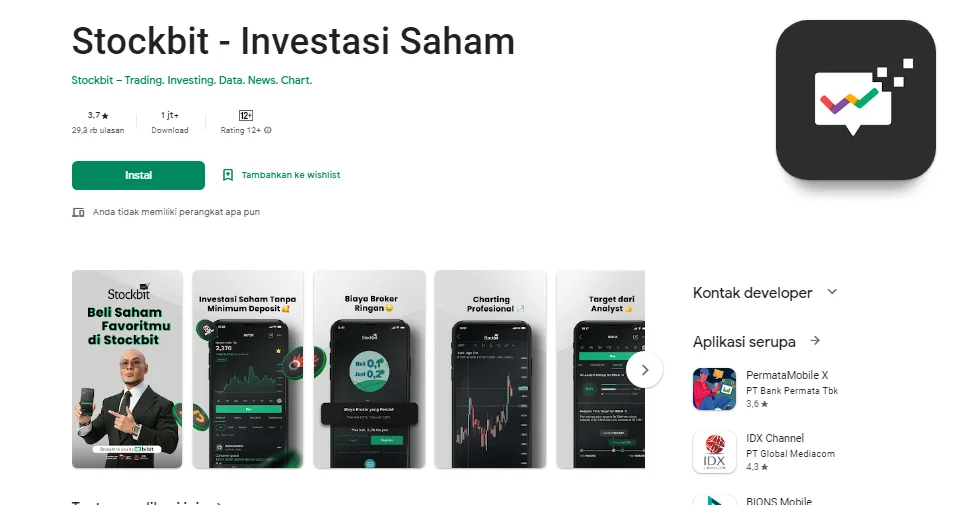Click the info icon beside Rating 12+
Image resolution: width=975 pixels, height=505 pixels.
268,131
